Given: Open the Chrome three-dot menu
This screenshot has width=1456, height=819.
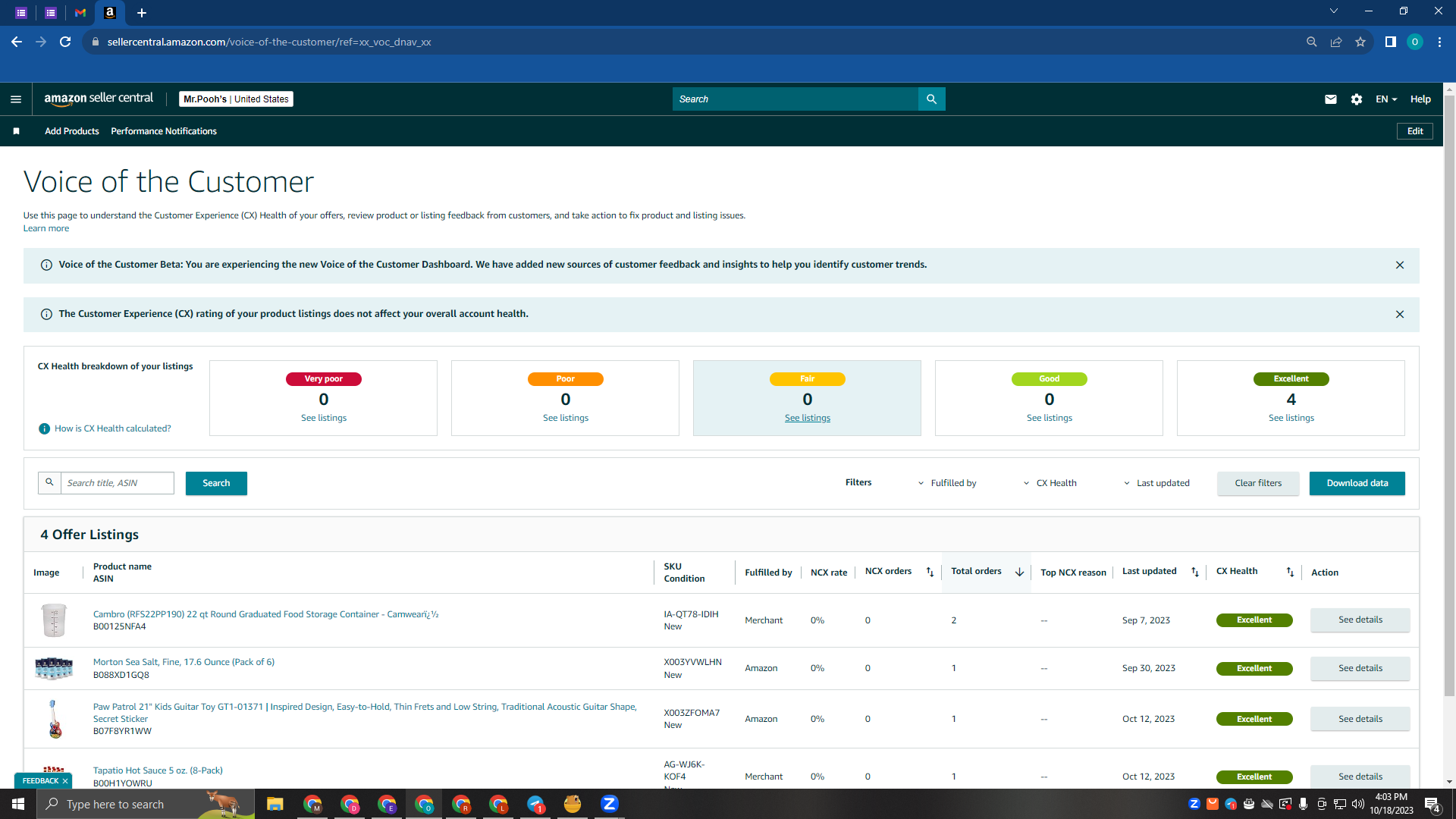Looking at the screenshot, I should coord(1439,42).
